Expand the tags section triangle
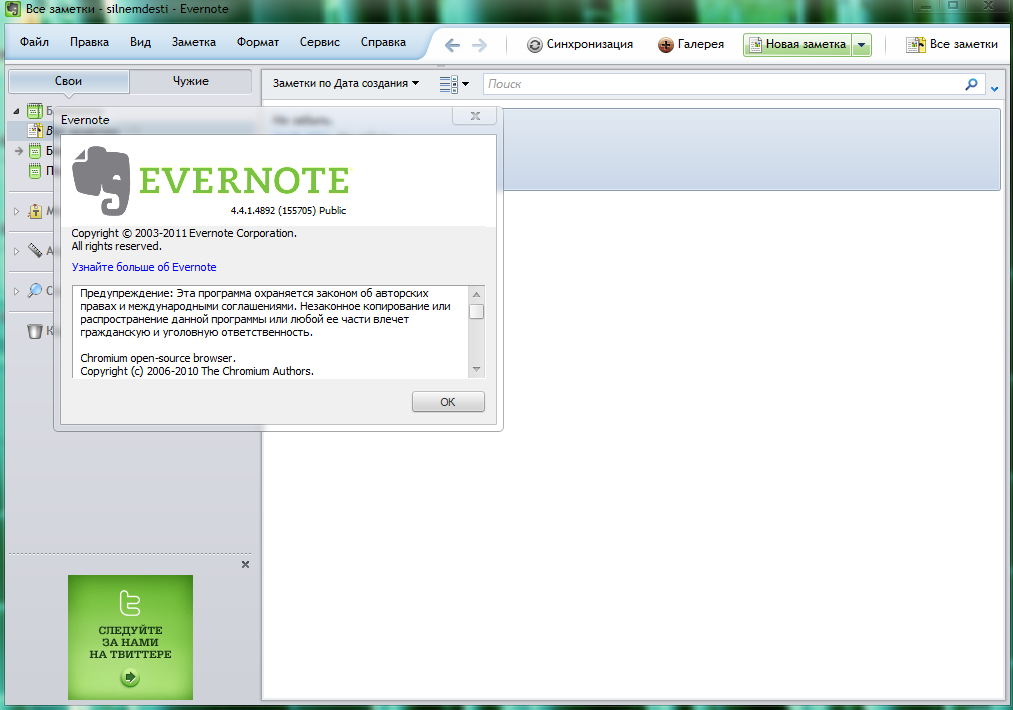This screenshot has width=1013, height=710. point(16,211)
